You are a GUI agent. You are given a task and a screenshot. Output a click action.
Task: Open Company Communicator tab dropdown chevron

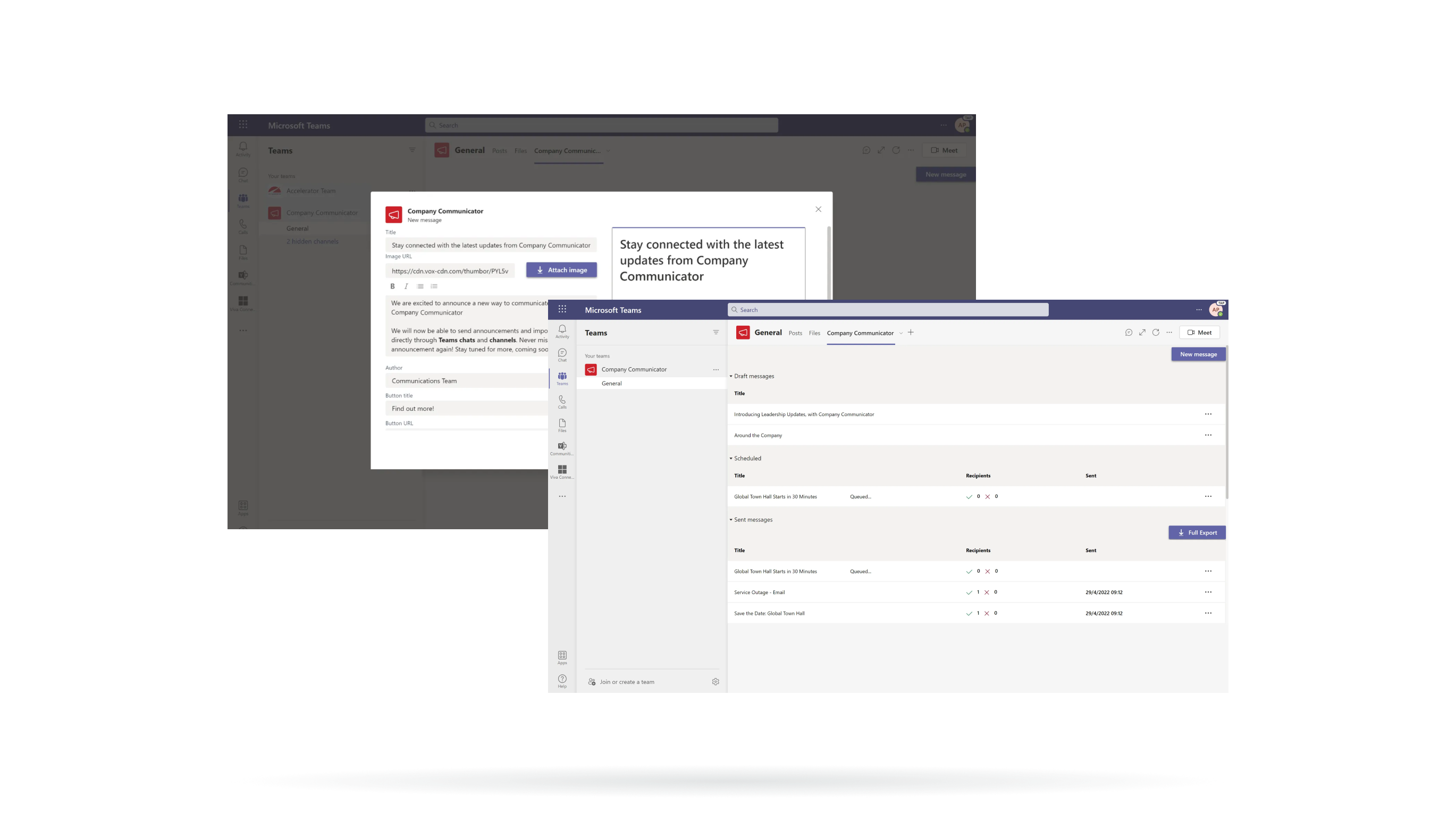[901, 333]
